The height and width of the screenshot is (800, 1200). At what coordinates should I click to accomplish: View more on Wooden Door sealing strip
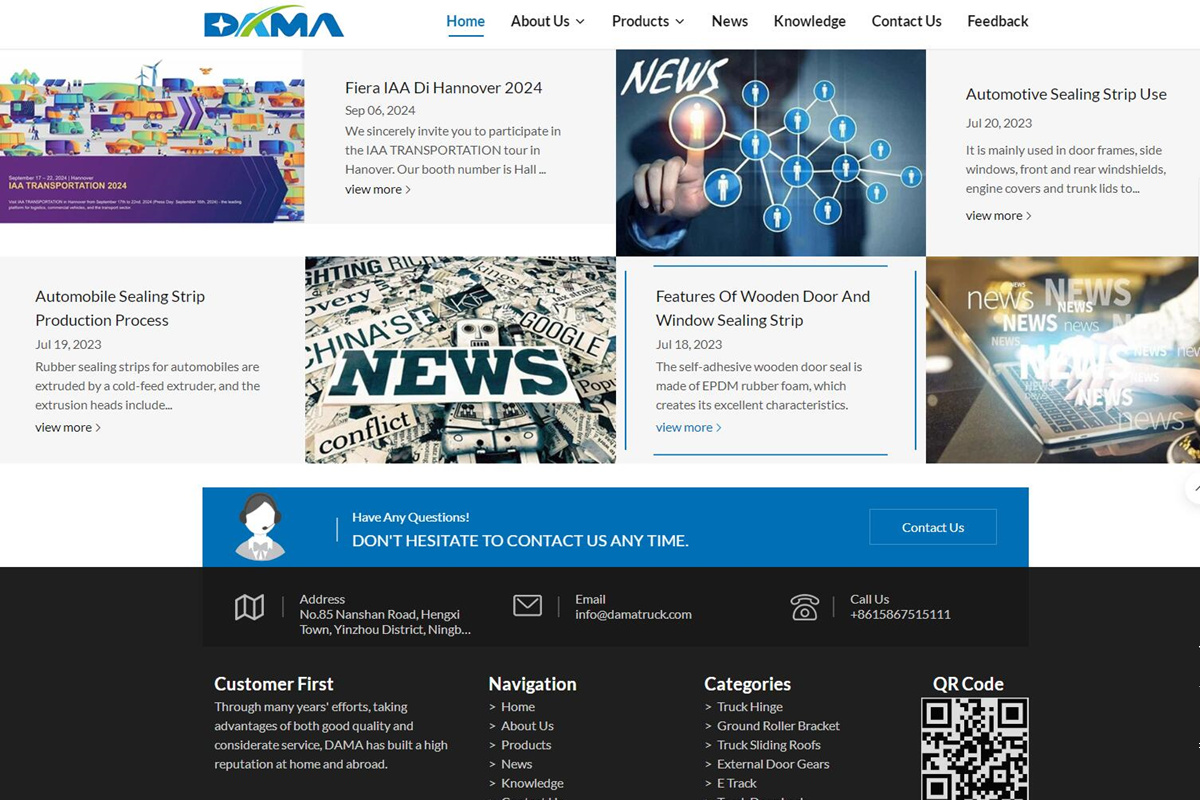point(689,427)
